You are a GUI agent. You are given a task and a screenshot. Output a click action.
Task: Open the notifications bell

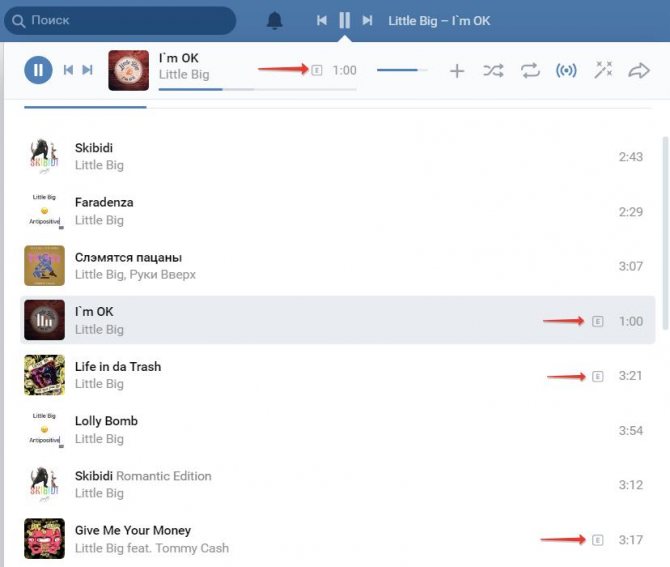pos(274,21)
